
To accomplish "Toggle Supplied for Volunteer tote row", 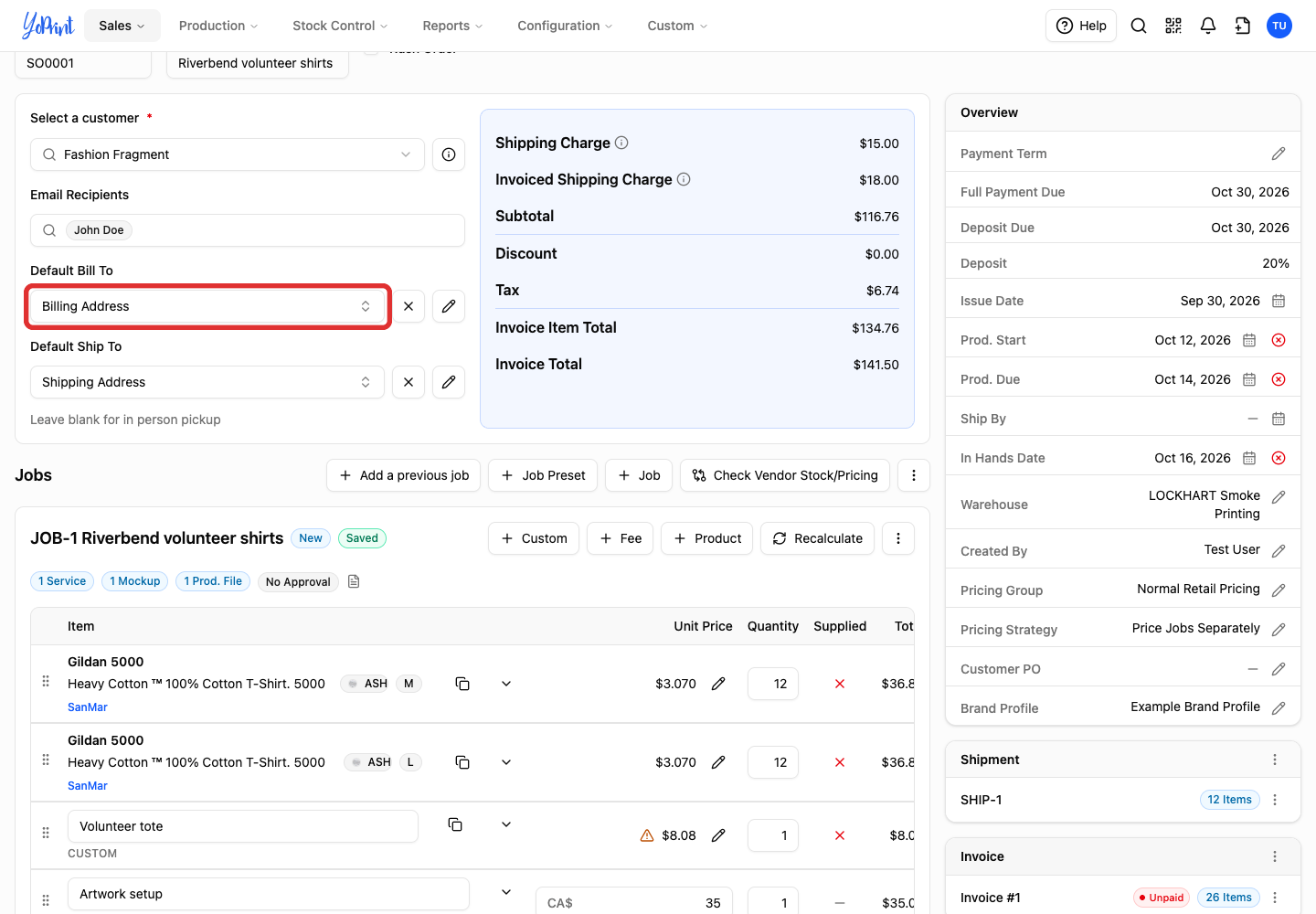I will (x=840, y=835).
